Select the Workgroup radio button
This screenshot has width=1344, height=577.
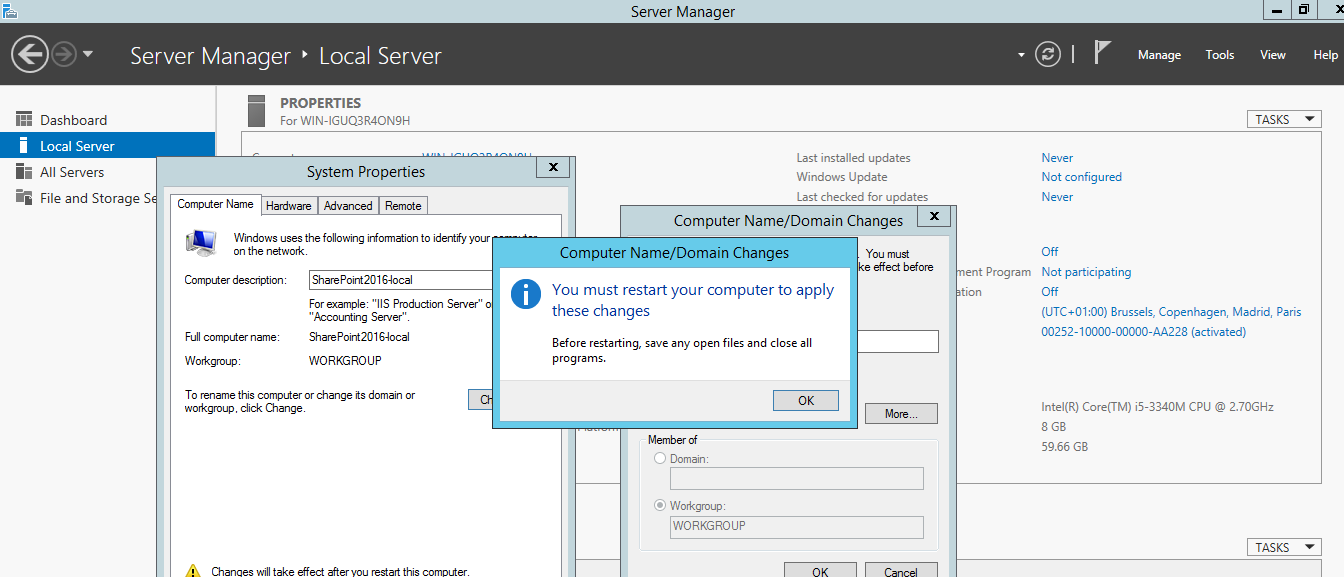659,505
